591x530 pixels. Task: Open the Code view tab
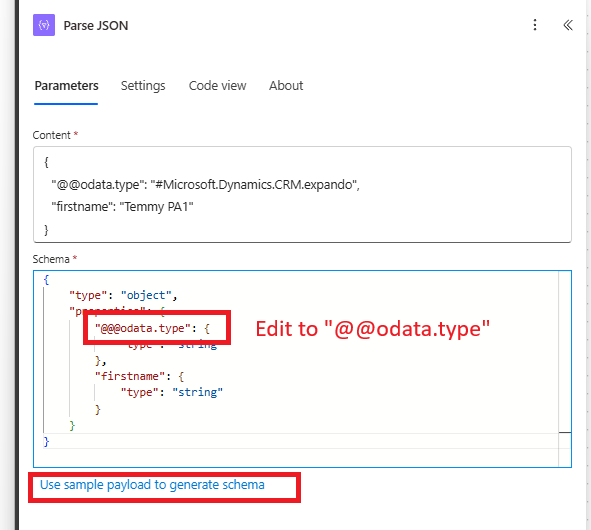(217, 86)
